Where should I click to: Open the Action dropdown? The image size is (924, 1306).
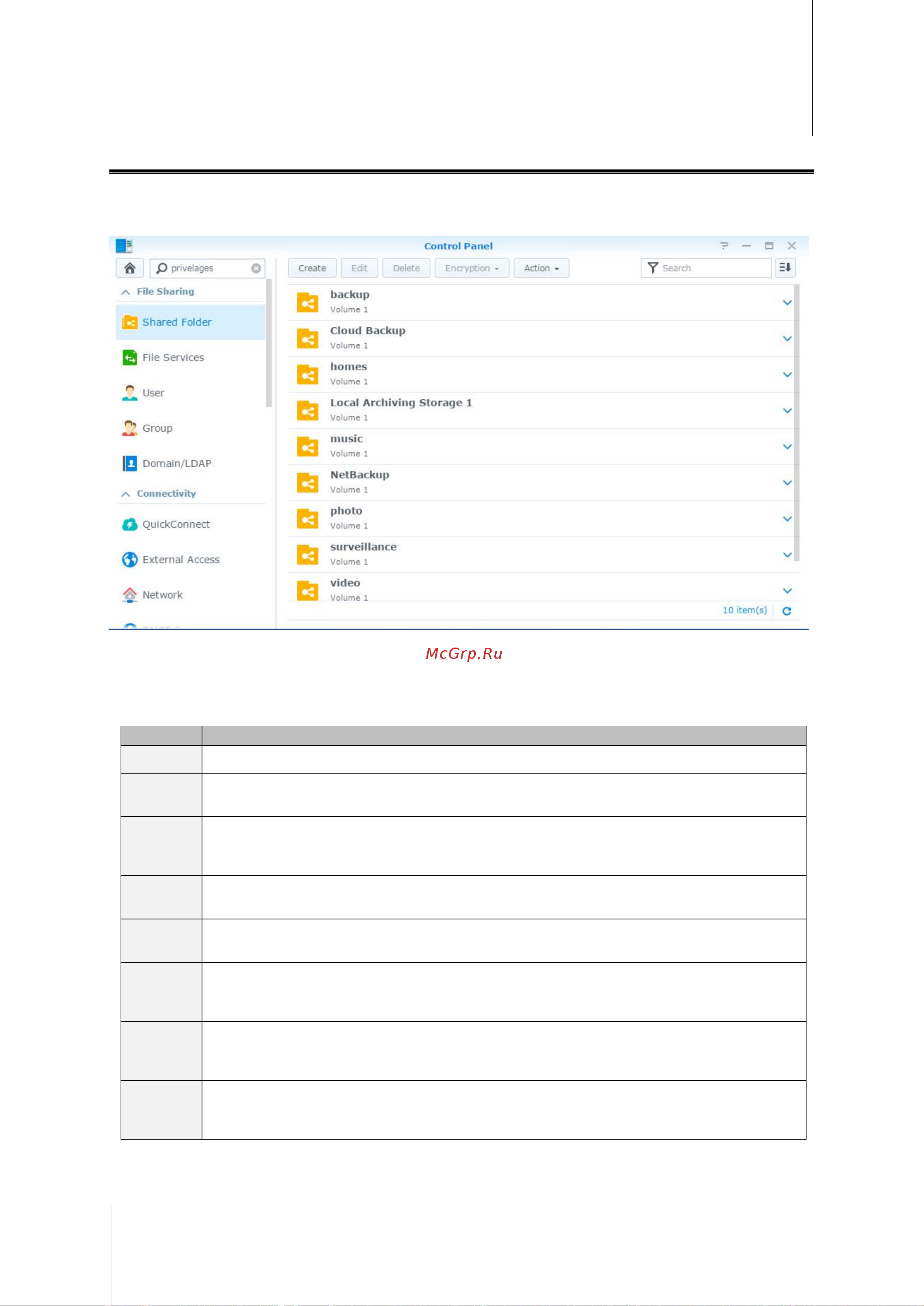point(541,268)
